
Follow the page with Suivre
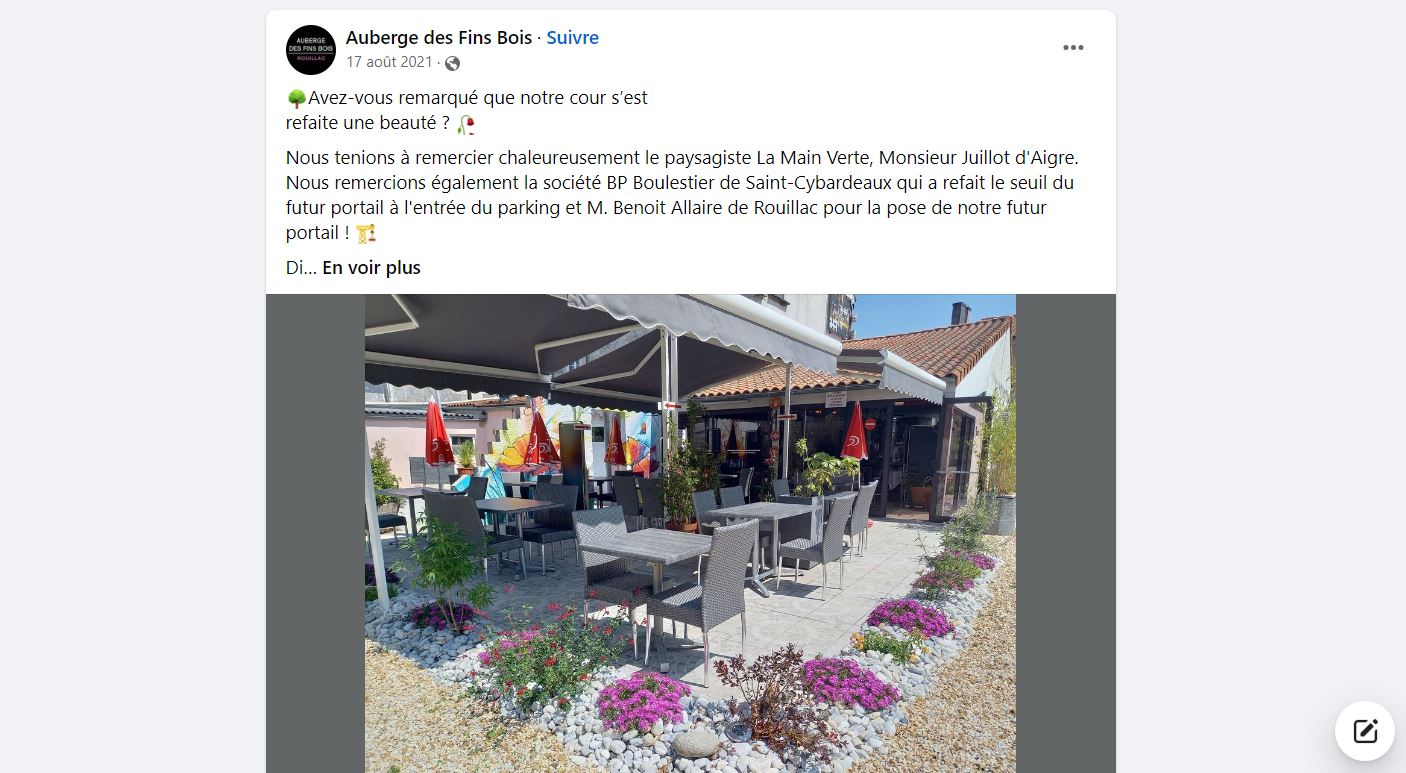point(572,38)
